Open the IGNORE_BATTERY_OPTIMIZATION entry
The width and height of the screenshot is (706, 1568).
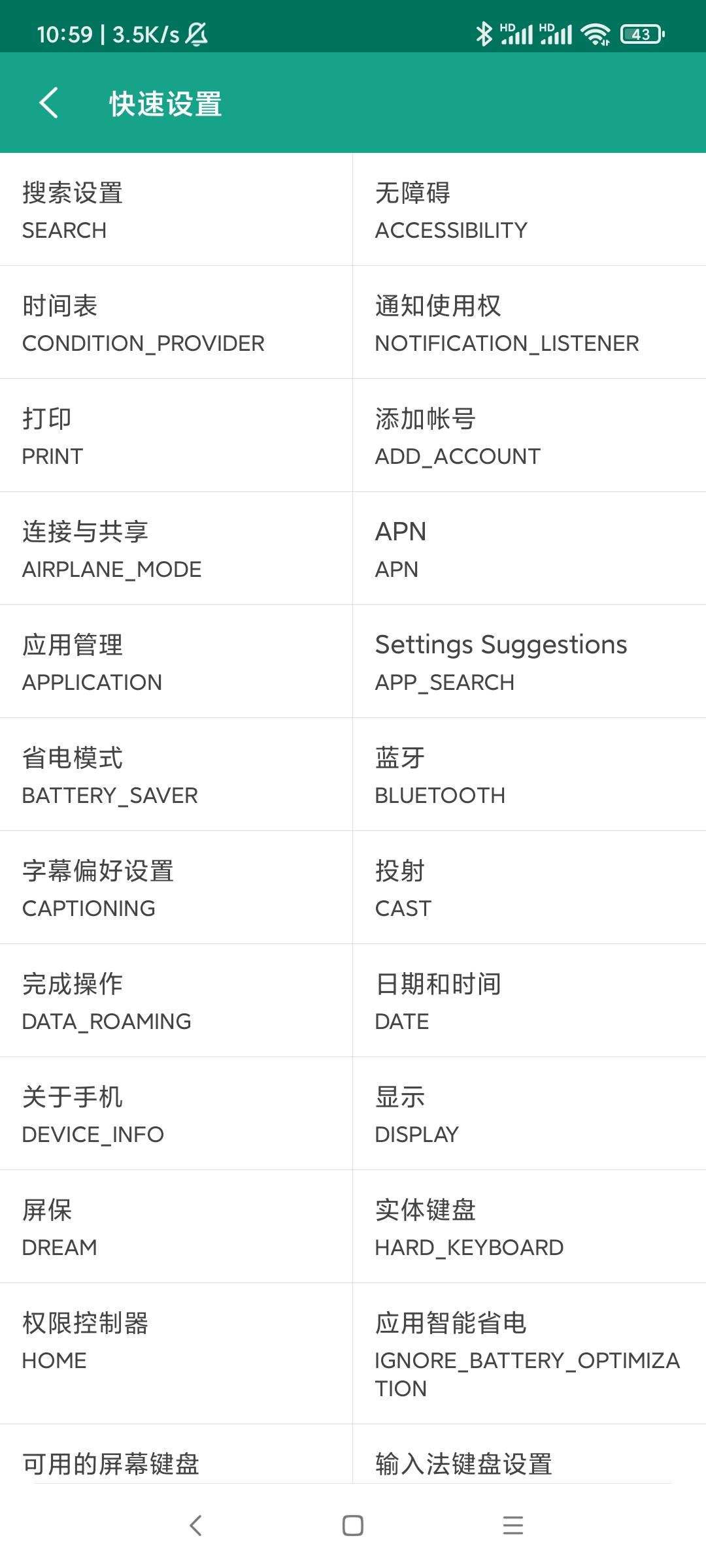(x=529, y=1354)
